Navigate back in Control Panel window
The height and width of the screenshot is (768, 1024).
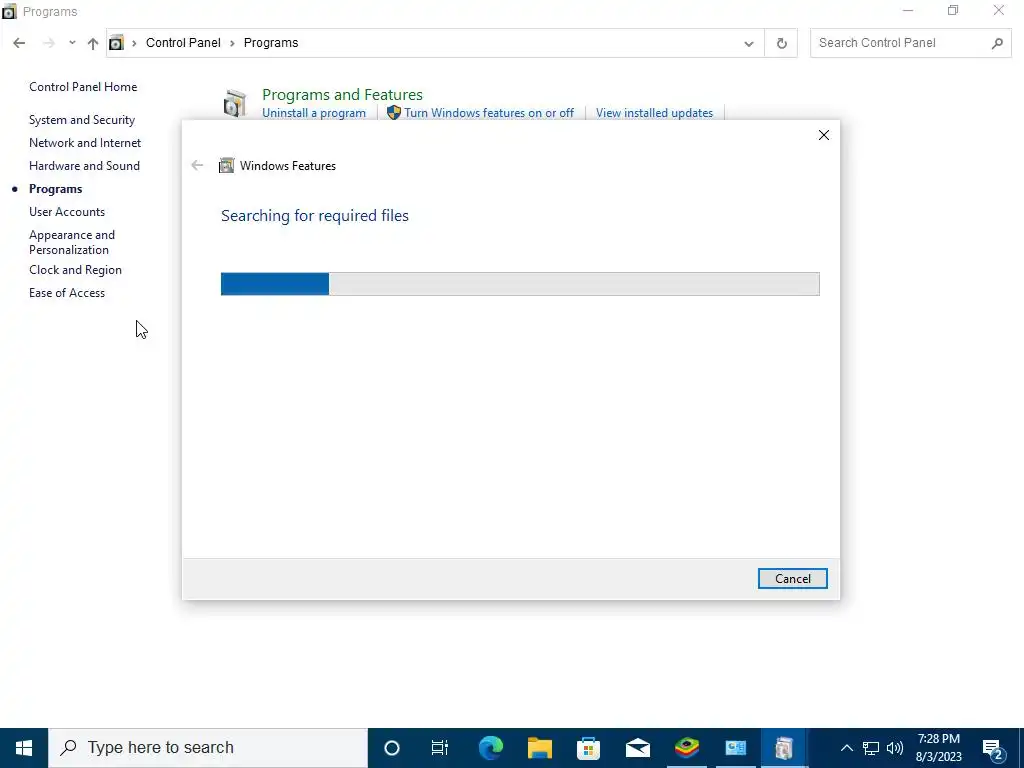pos(19,43)
